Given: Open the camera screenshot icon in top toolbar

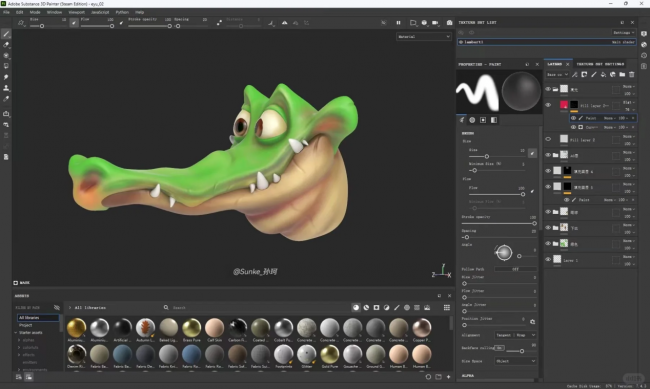Looking at the screenshot, I should click(449, 23).
